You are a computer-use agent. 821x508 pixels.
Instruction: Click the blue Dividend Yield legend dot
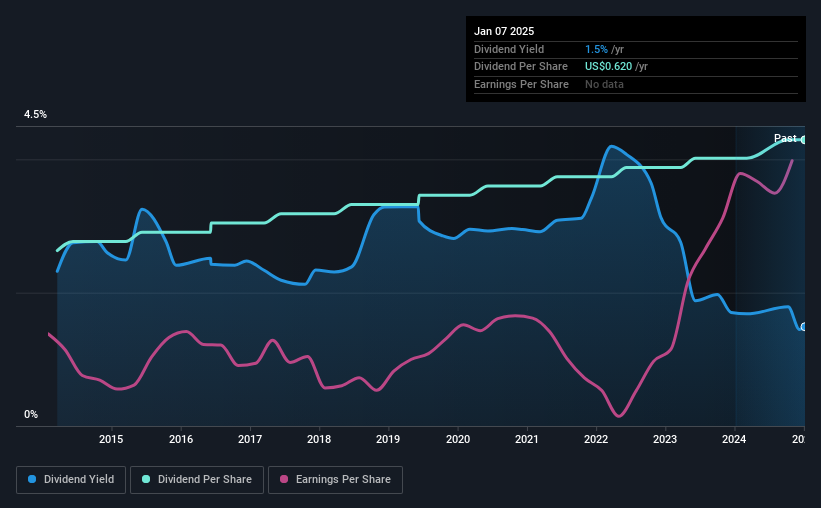[x=32, y=479]
